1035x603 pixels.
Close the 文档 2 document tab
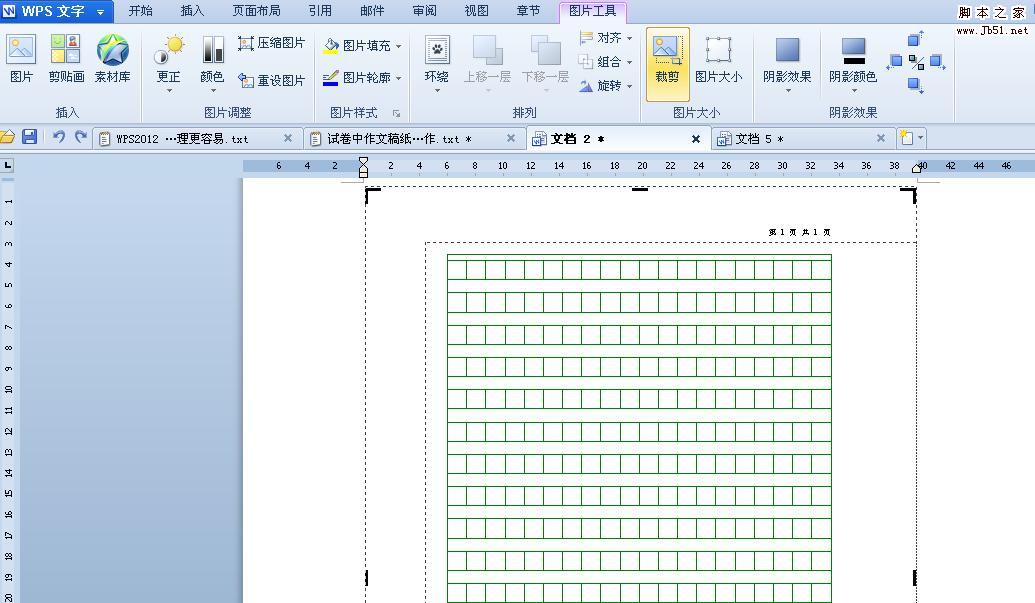696,139
